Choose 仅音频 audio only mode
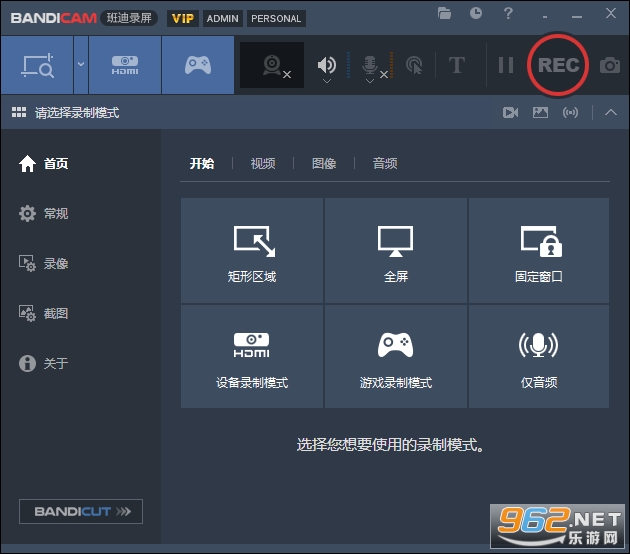Screen dimensions: 630x554 [539, 356]
